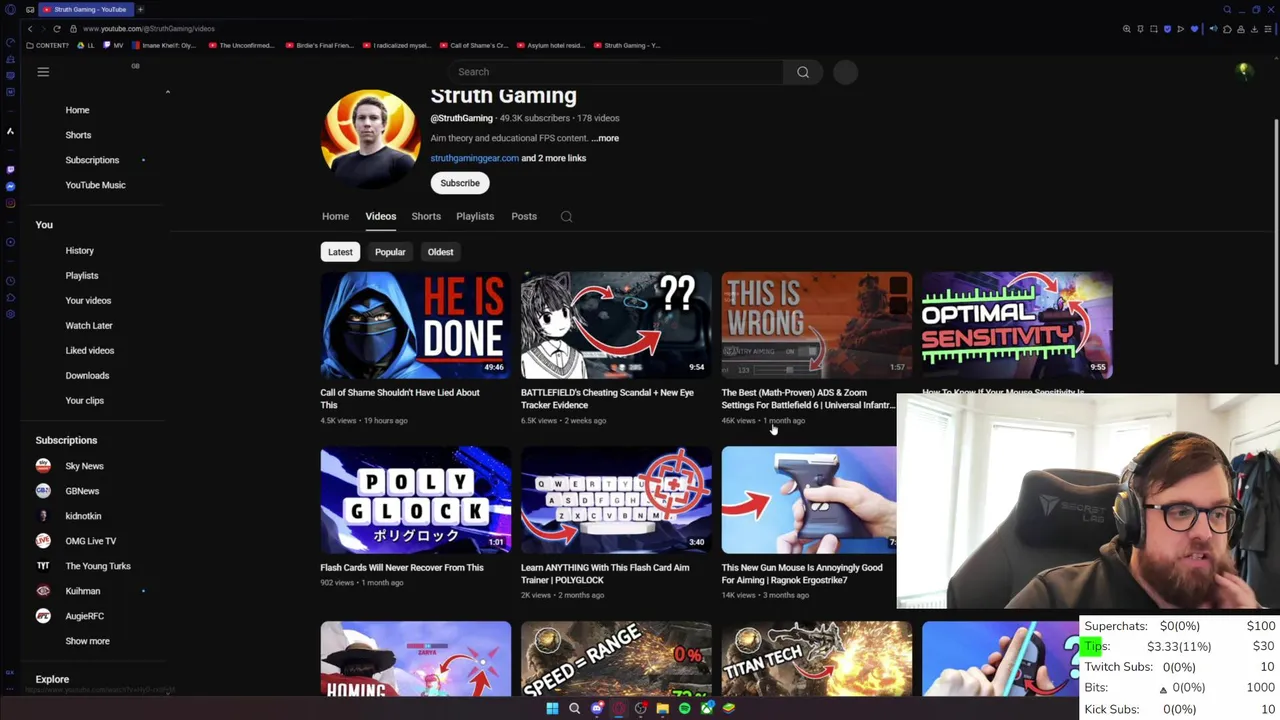Open the browser downloads icon
The width and height of the screenshot is (1280, 720).
(x=1254, y=29)
